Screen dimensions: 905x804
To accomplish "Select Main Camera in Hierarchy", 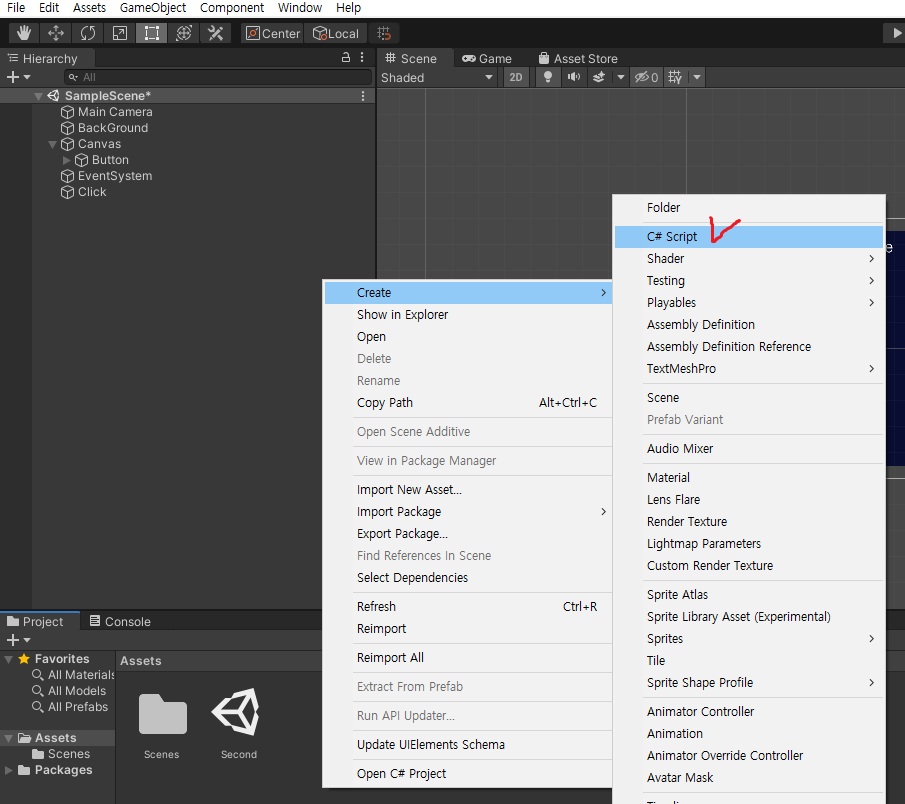I will click(107, 112).
